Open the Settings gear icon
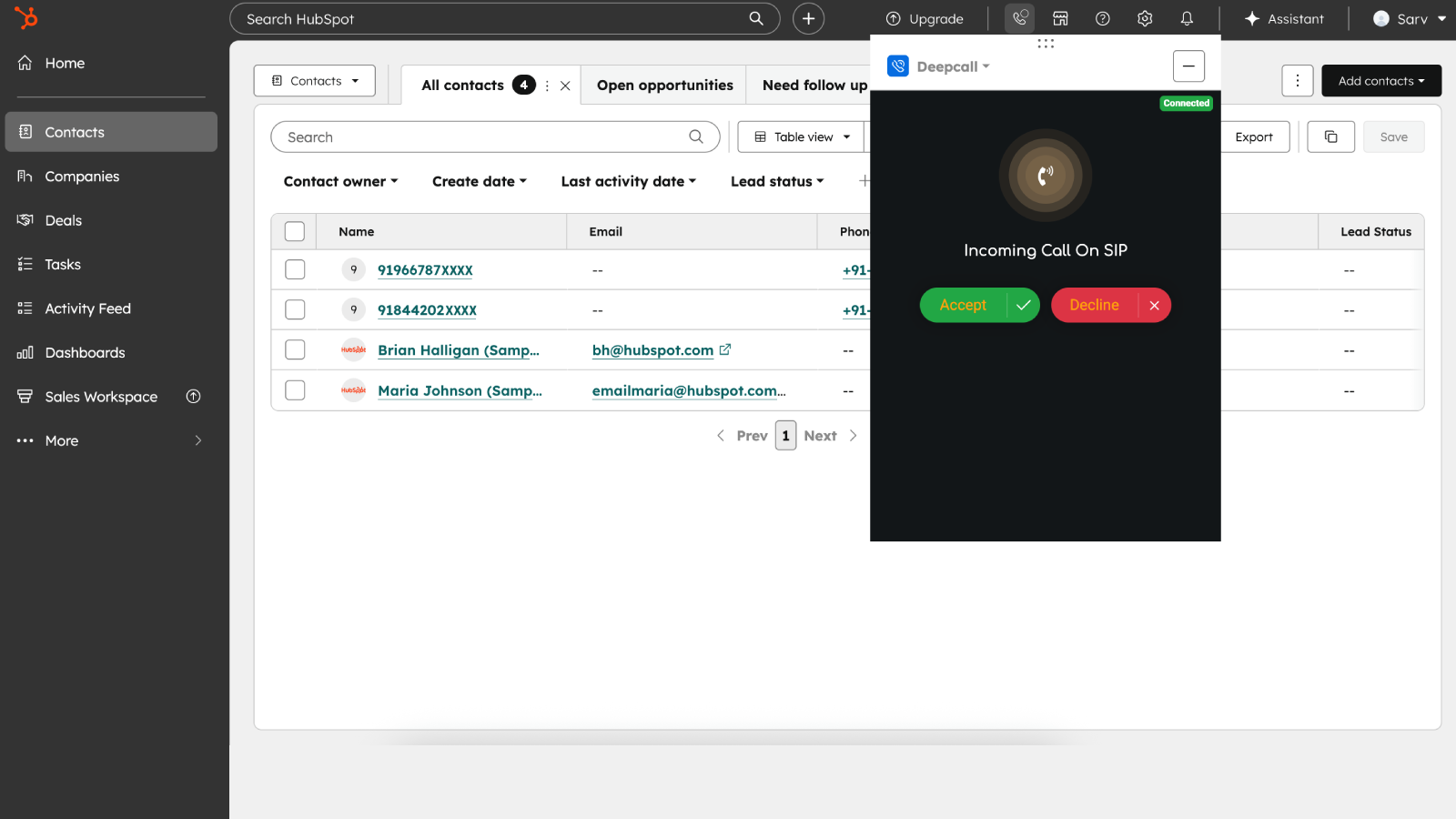 pos(1145,18)
